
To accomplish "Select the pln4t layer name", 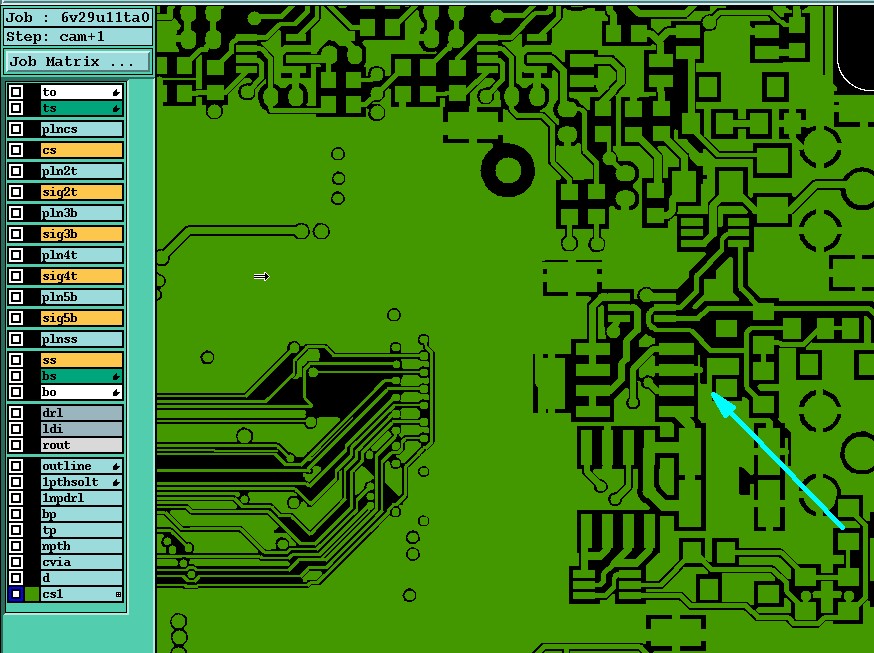I will coord(81,255).
